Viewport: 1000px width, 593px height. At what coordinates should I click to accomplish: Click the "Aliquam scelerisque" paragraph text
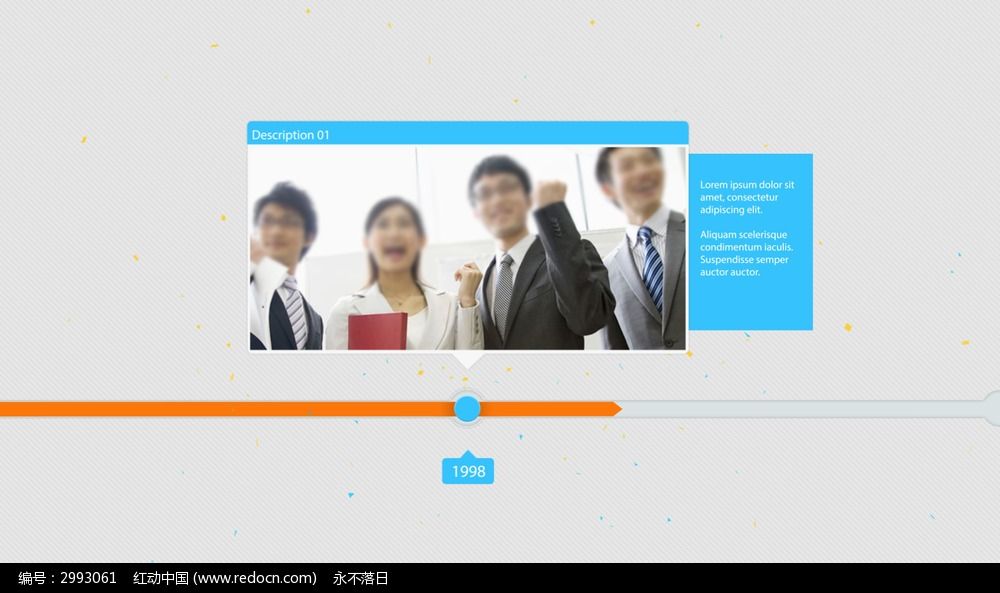[746, 253]
